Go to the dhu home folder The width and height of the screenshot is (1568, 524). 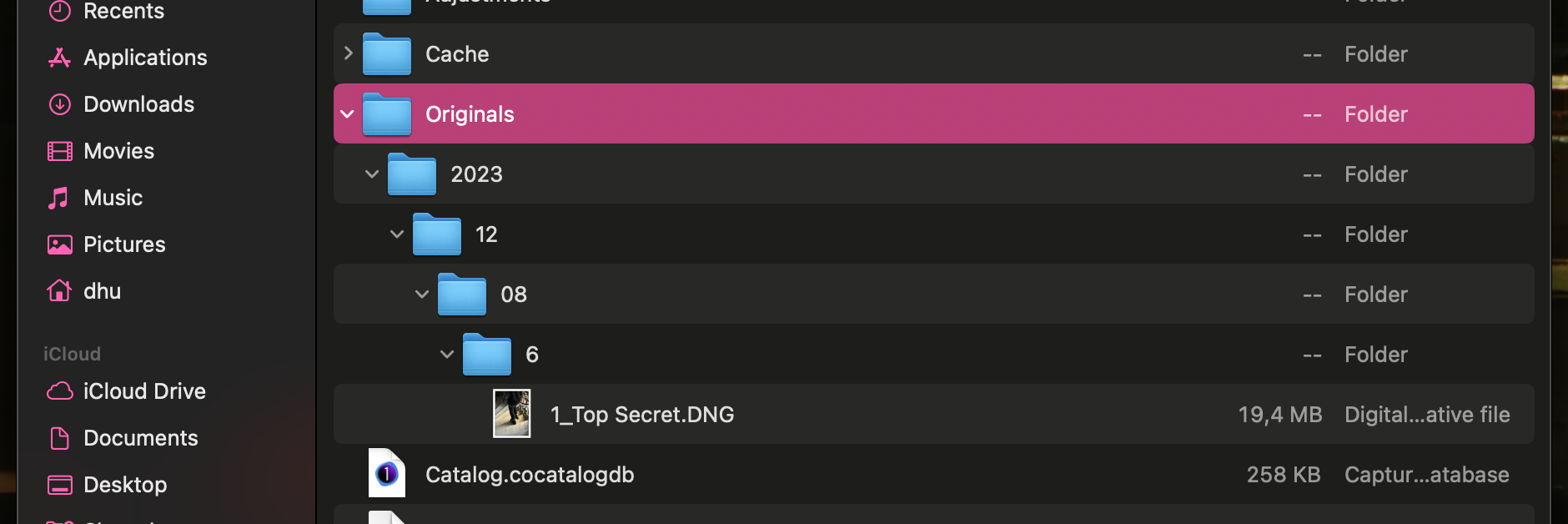pyautogui.click(x=102, y=291)
